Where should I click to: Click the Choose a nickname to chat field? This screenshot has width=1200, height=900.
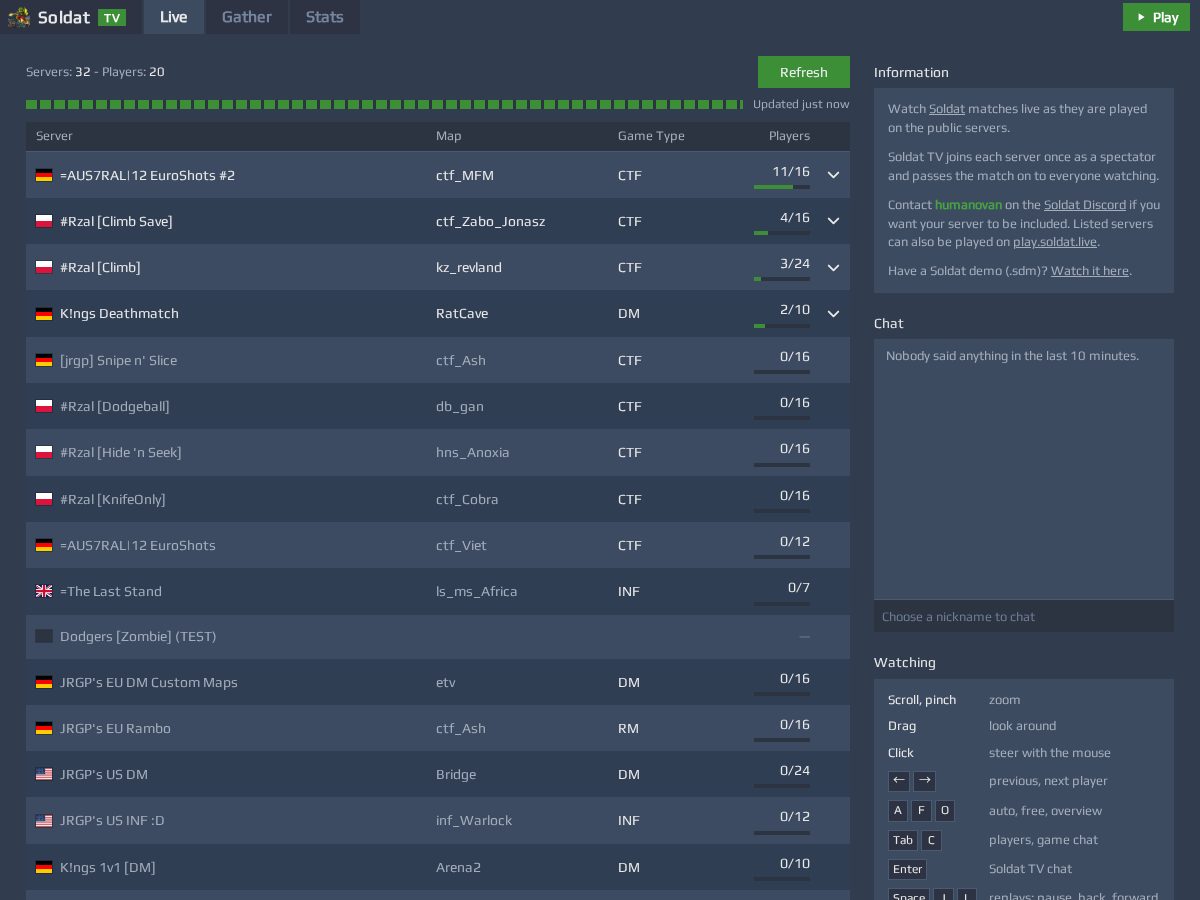coord(1024,617)
